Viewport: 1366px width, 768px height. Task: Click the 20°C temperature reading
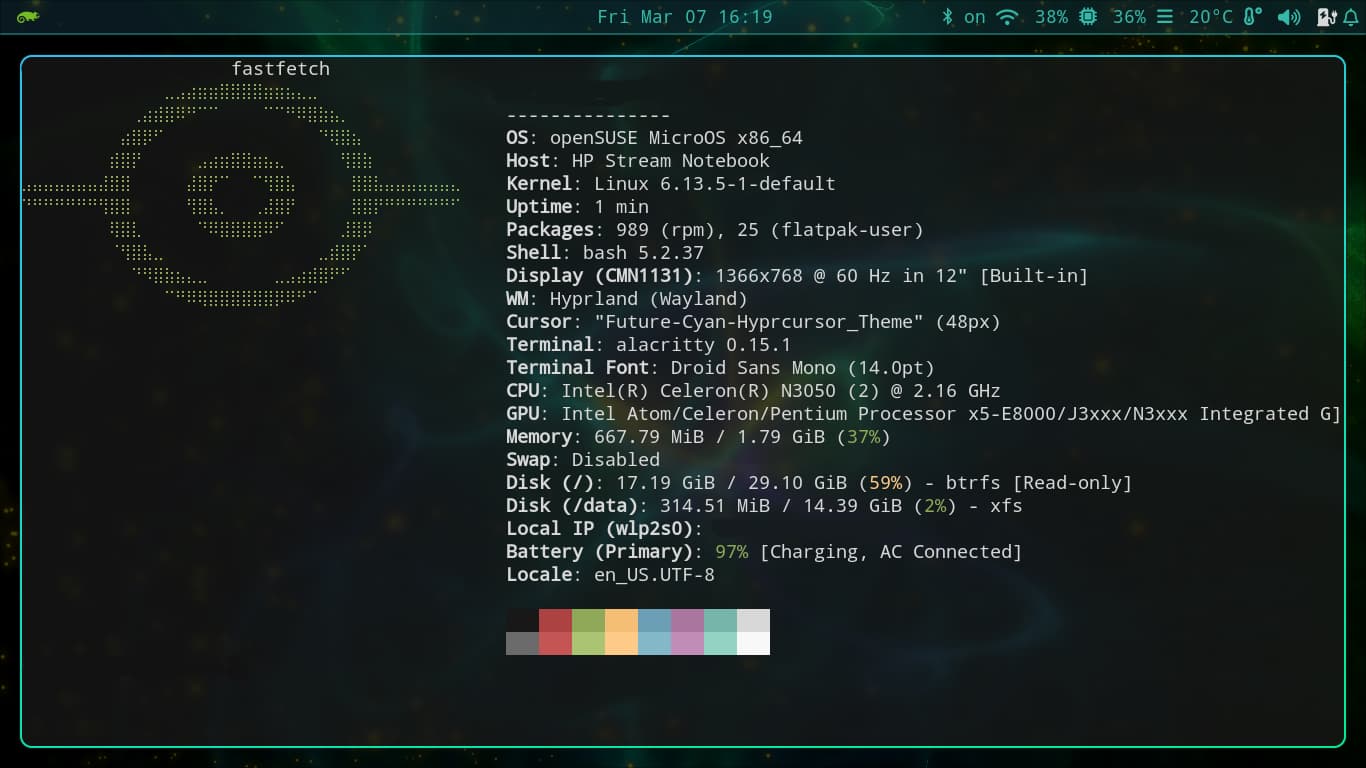click(x=1211, y=17)
